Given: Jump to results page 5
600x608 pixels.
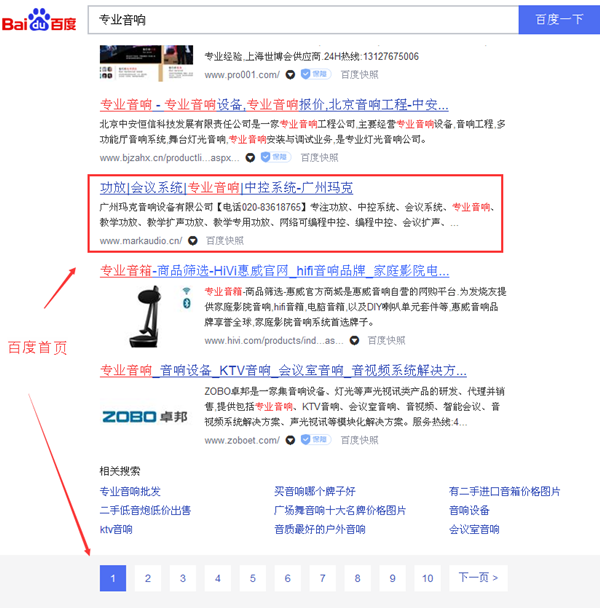Looking at the screenshot, I should tap(252, 578).
